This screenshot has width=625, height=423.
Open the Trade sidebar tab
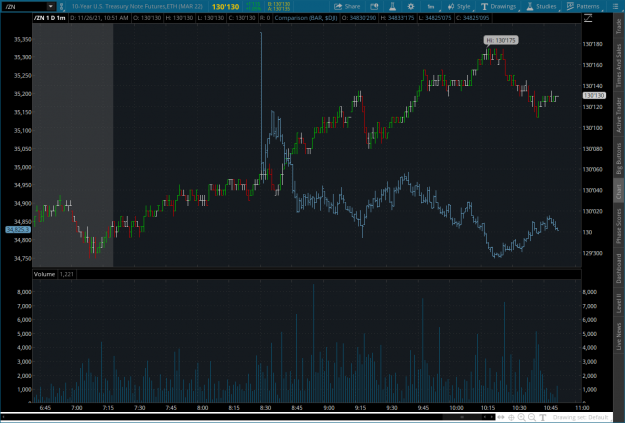point(619,26)
